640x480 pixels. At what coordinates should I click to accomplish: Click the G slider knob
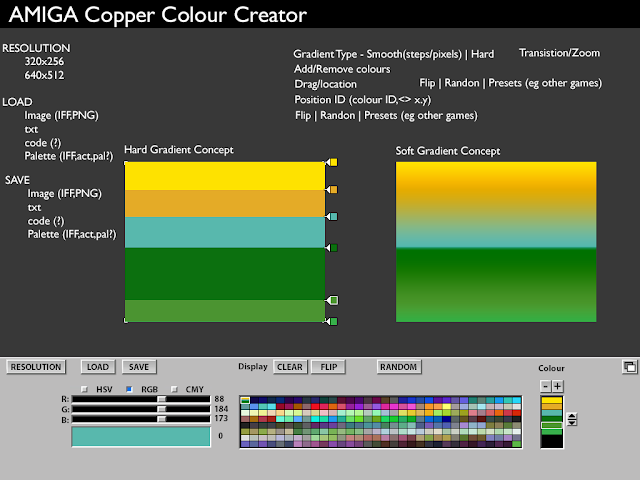[x=162, y=409]
